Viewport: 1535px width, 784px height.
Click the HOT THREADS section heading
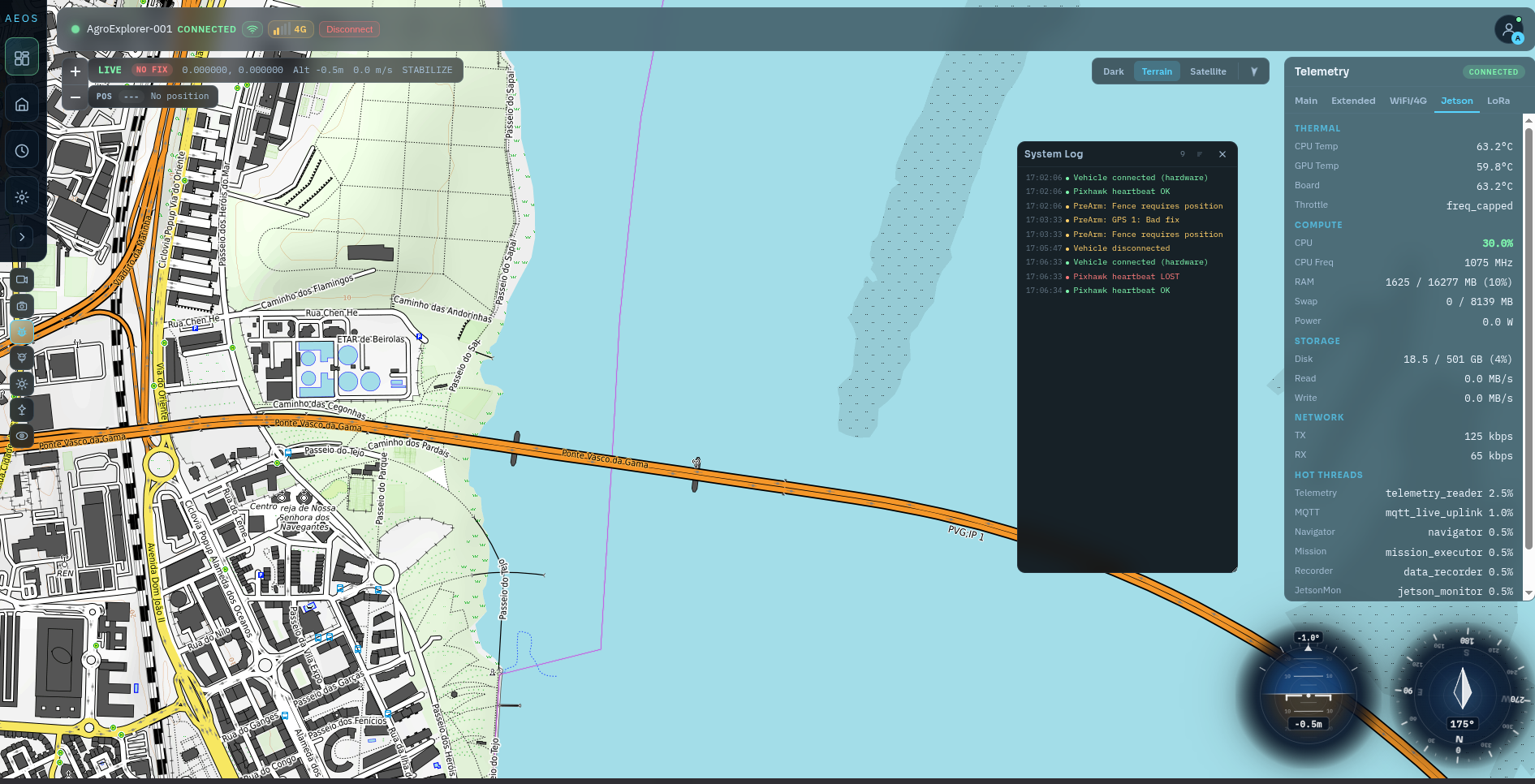(x=1328, y=475)
